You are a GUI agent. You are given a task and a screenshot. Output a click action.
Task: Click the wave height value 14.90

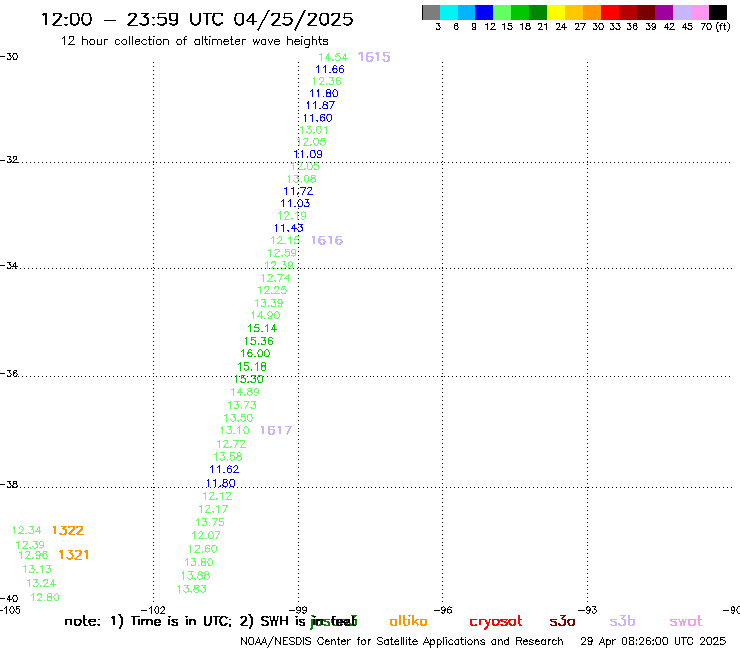click(266, 316)
